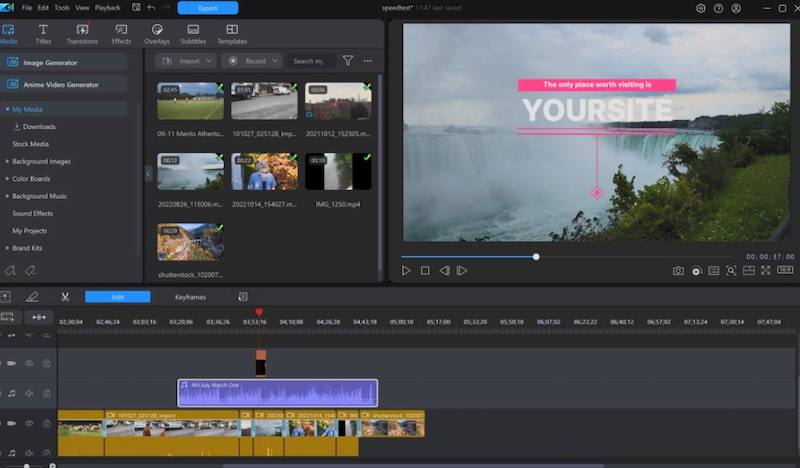Switch to the Overlays tab
This screenshot has width=800, height=468.
(157, 34)
